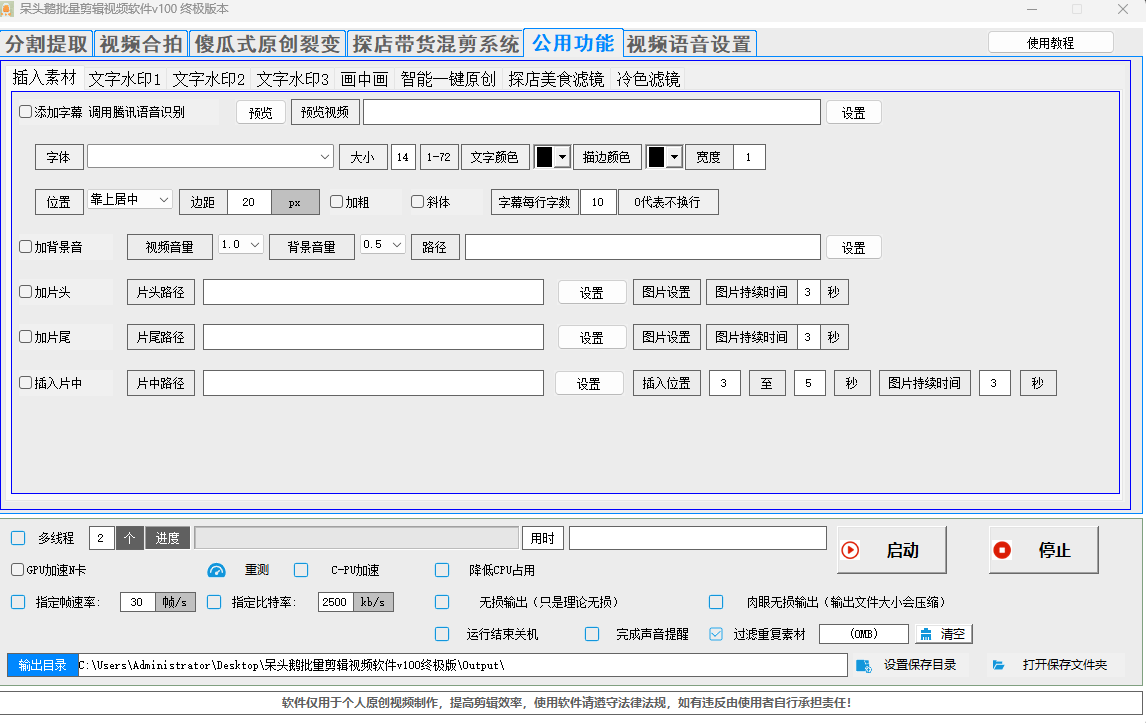Click the 片头路径 text input field
The height and width of the screenshot is (723, 1146).
pyautogui.click(x=373, y=292)
